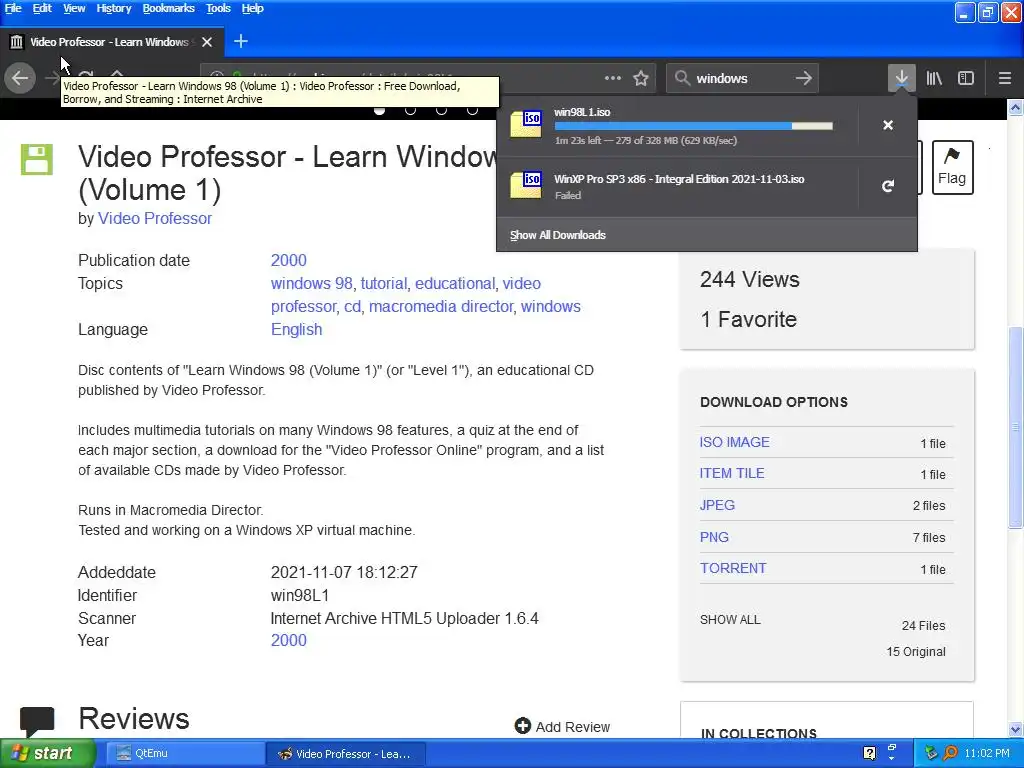The height and width of the screenshot is (768, 1024).
Task: Click the win98L1.iso file icon
Action: click(526, 124)
